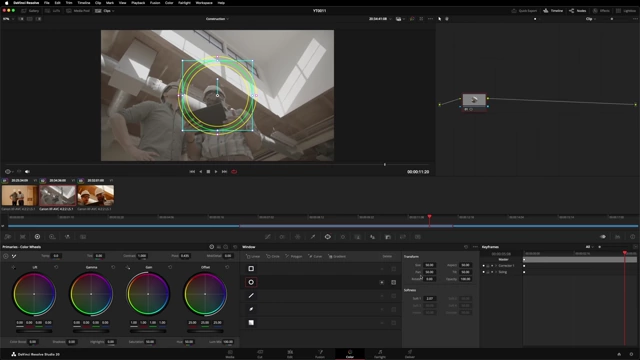This screenshot has width=640, height=360.
Task: Pick white point beside Gain
Action: tap(128, 267)
